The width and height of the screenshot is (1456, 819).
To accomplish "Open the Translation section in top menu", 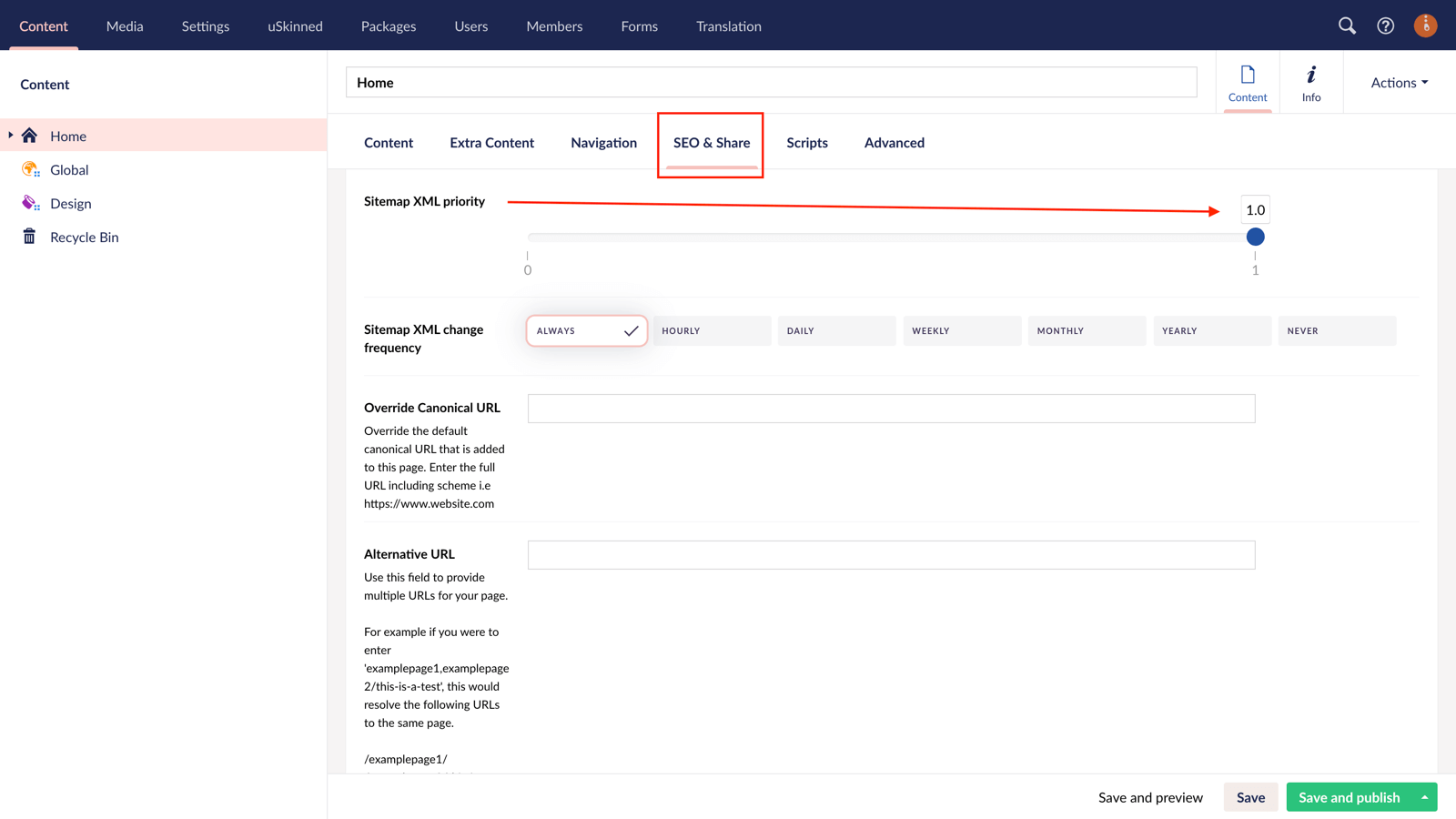I will (x=728, y=25).
